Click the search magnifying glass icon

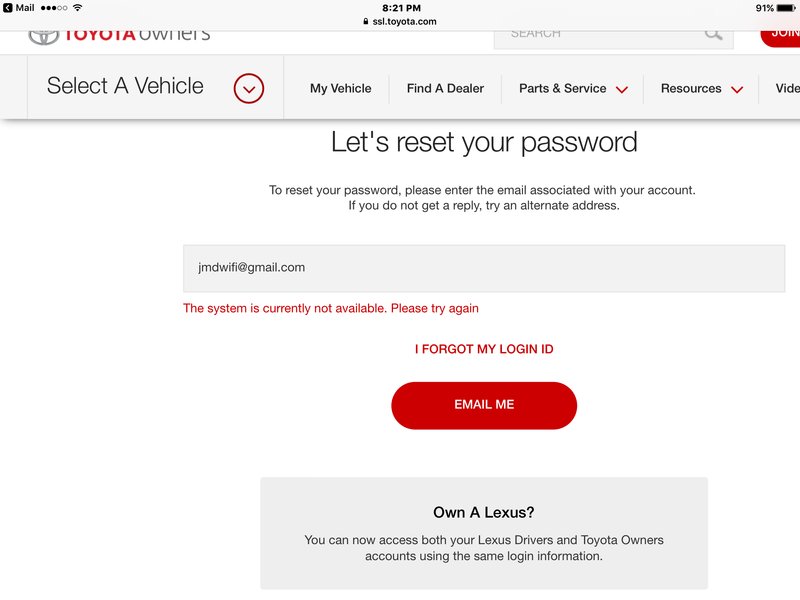(x=713, y=35)
